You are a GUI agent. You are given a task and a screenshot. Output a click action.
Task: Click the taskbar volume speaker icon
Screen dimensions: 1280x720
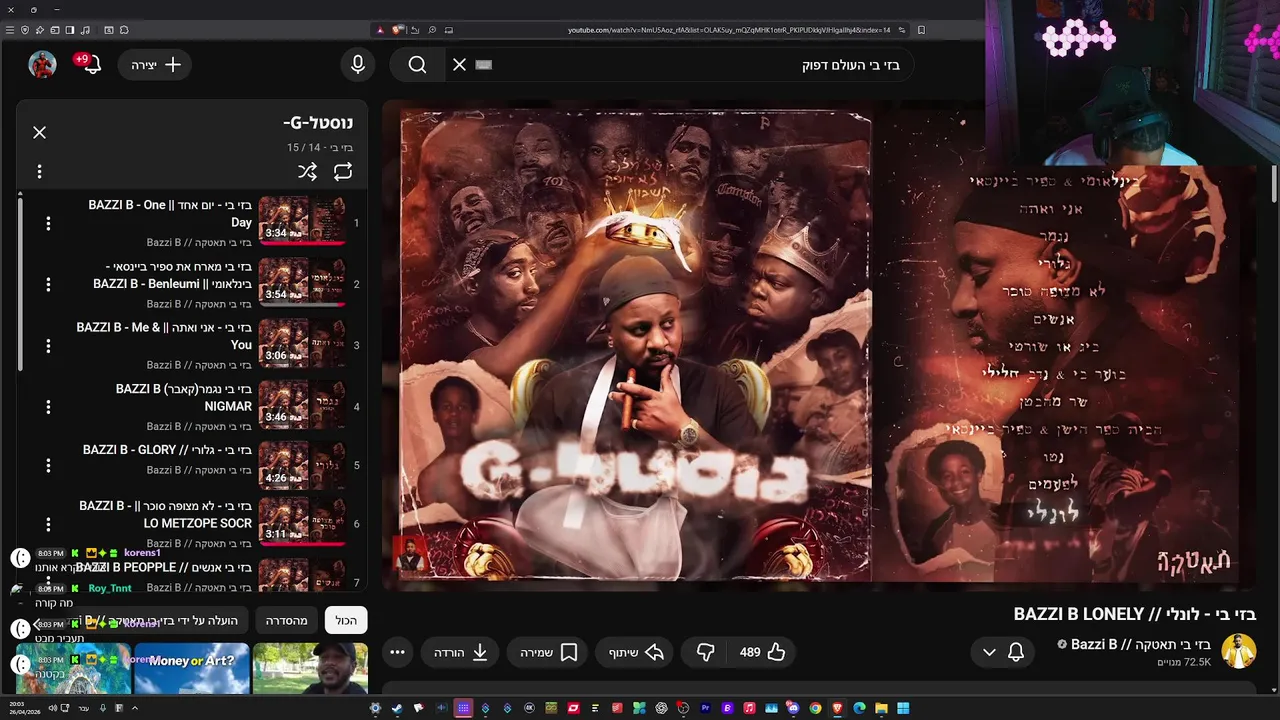click(x=53, y=708)
